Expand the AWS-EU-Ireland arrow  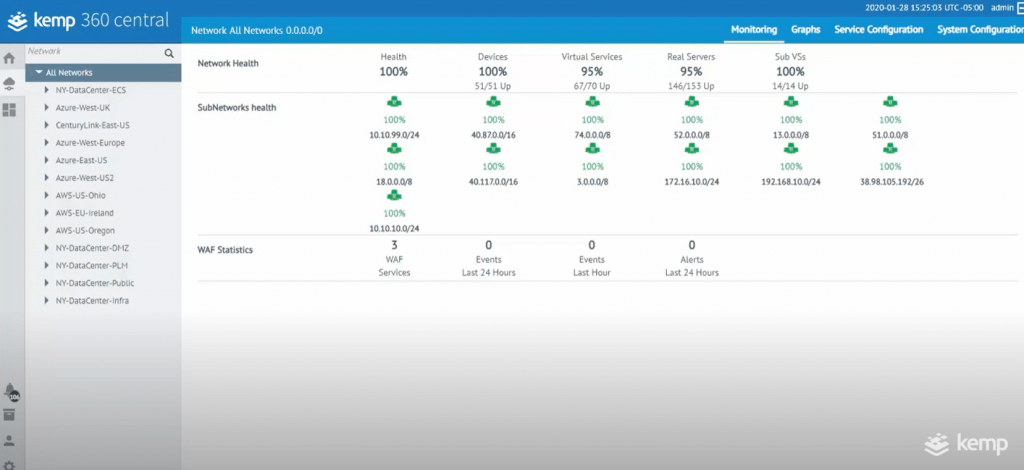tap(46, 213)
